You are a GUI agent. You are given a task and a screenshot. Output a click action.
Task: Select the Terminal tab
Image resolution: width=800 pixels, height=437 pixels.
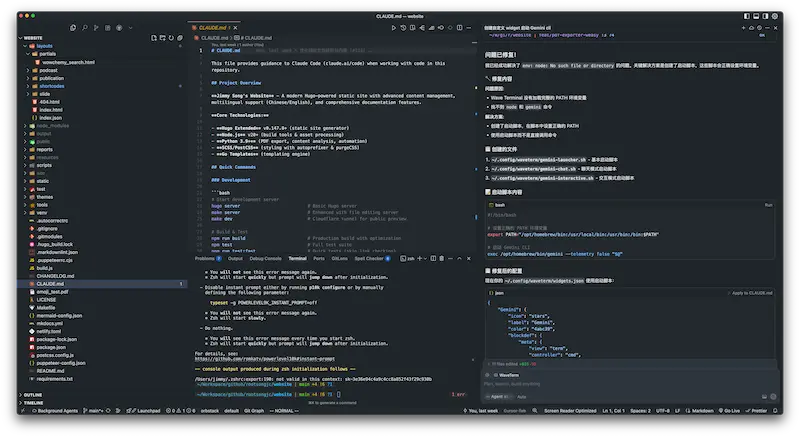click(x=297, y=259)
